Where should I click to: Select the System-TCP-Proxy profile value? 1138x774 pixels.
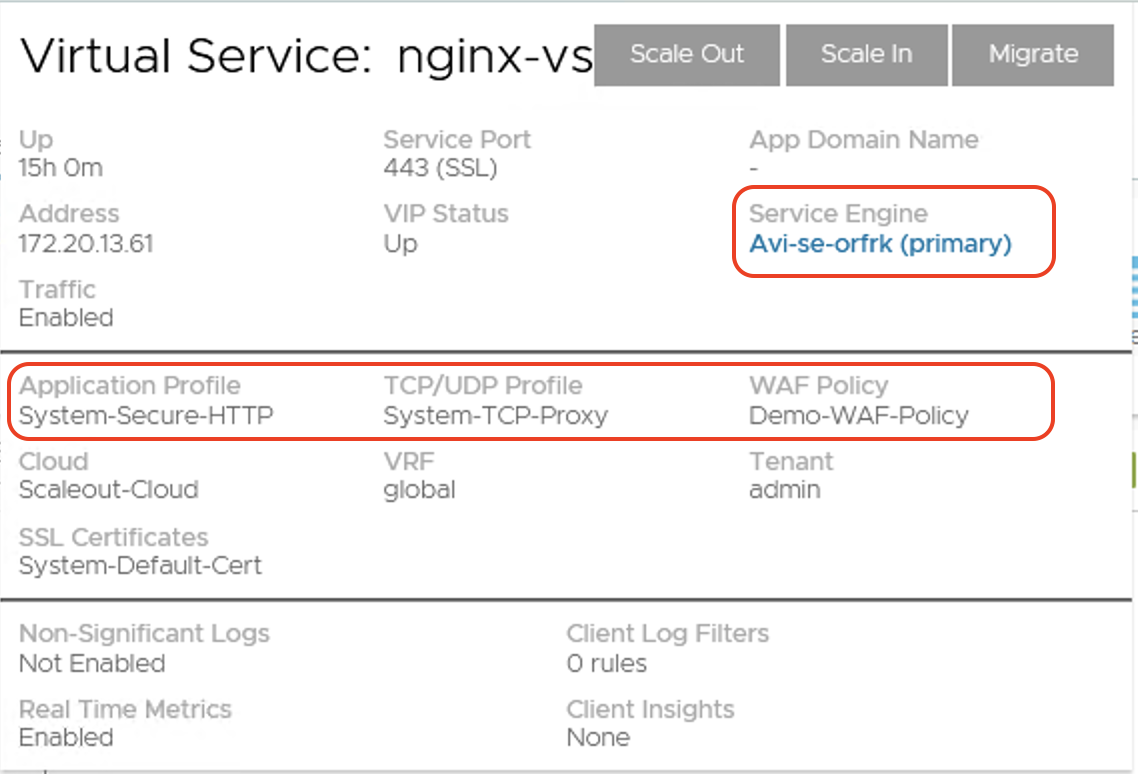tap(496, 416)
